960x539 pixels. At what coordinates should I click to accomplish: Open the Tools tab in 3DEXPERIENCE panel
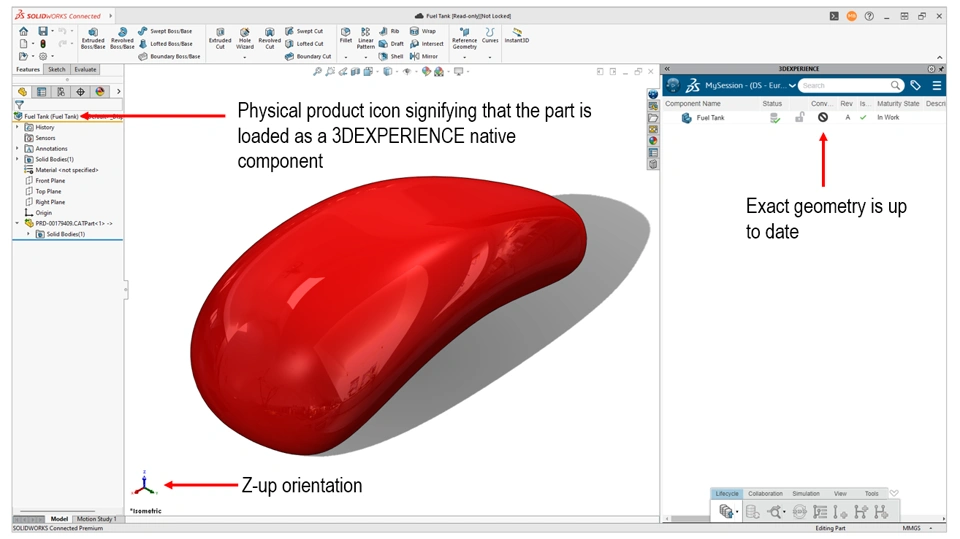(x=872, y=494)
